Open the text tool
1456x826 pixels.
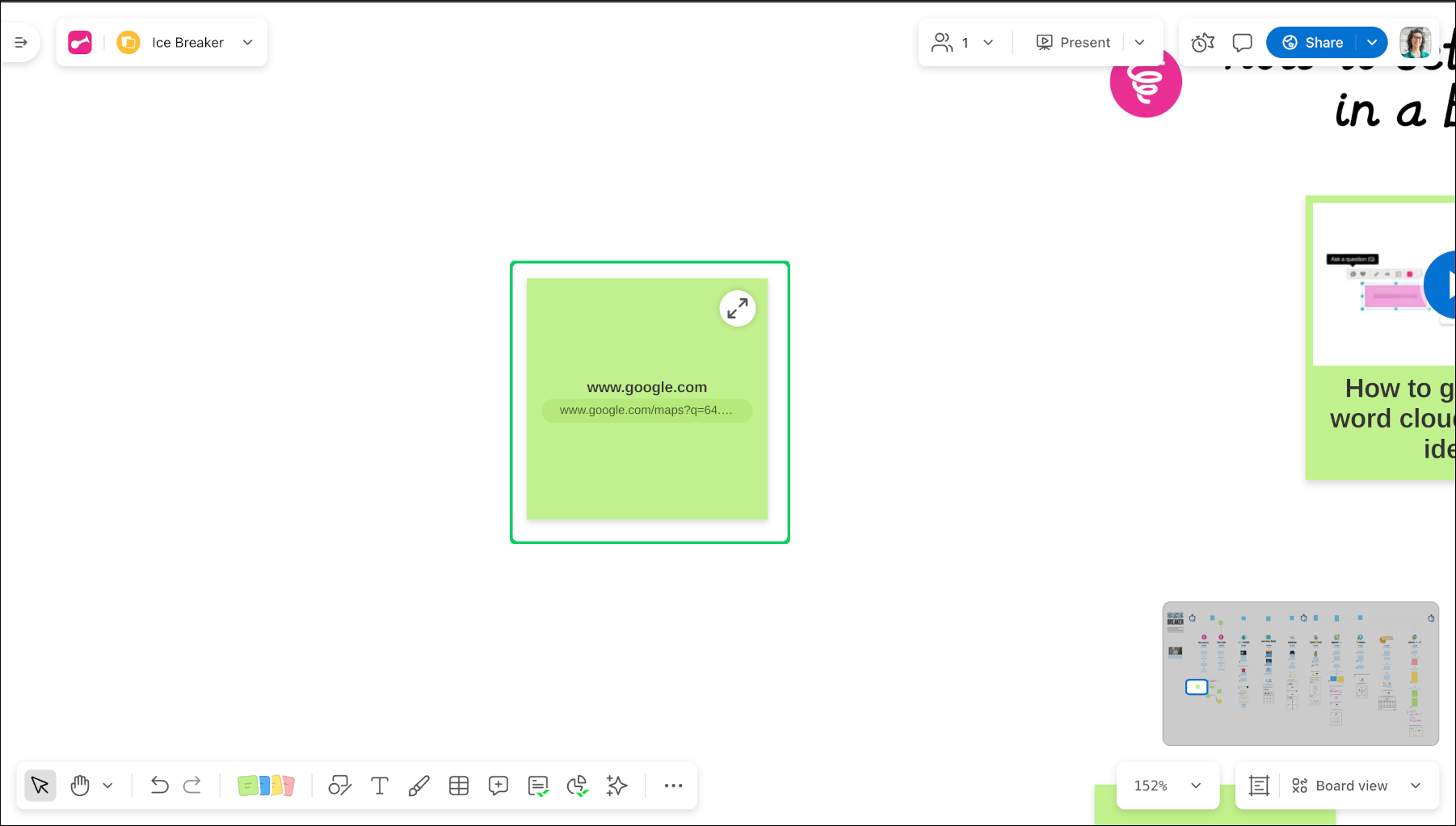point(380,785)
